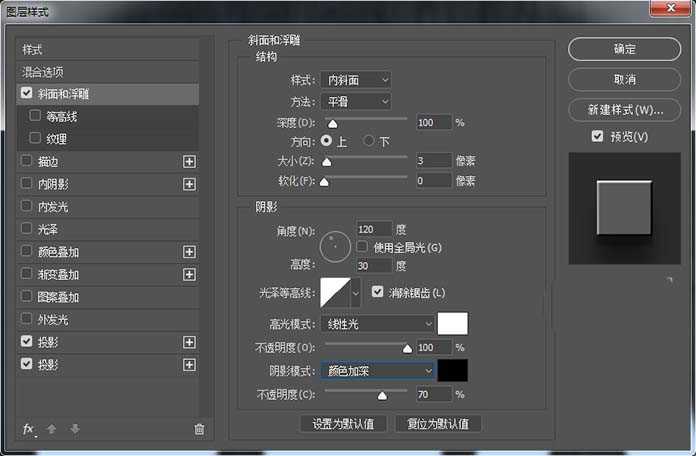Click the 角度 input field showing 120

[x=374, y=229]
